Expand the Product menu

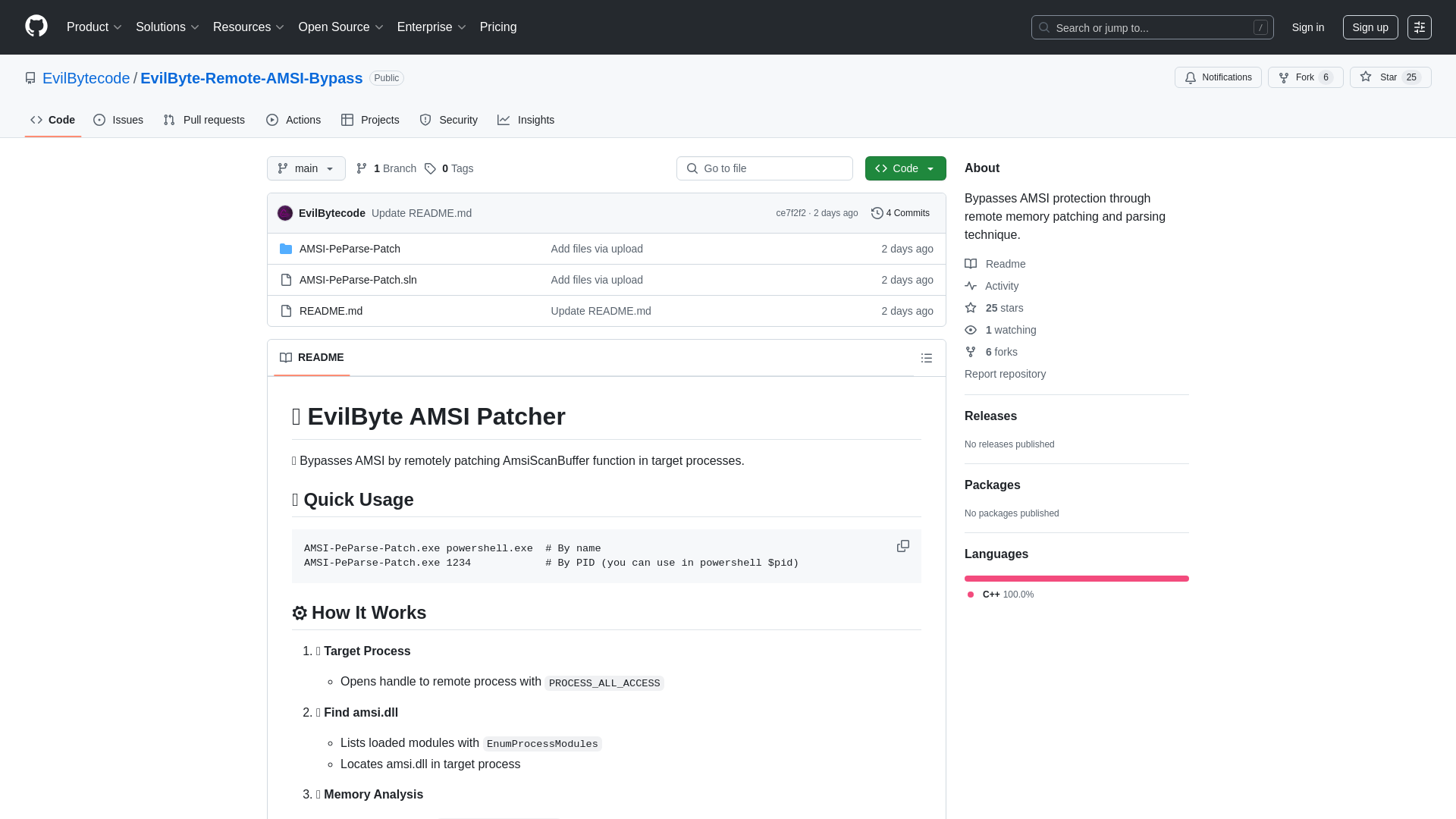coord(94,27)
